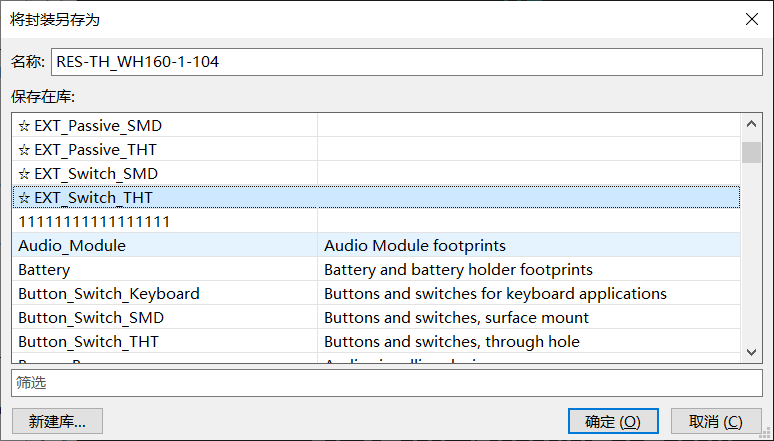Click the 'Audio Module footprints' description cell
Image resolution: width=774 pixels, height=441 pixels.
coord(415,246)
